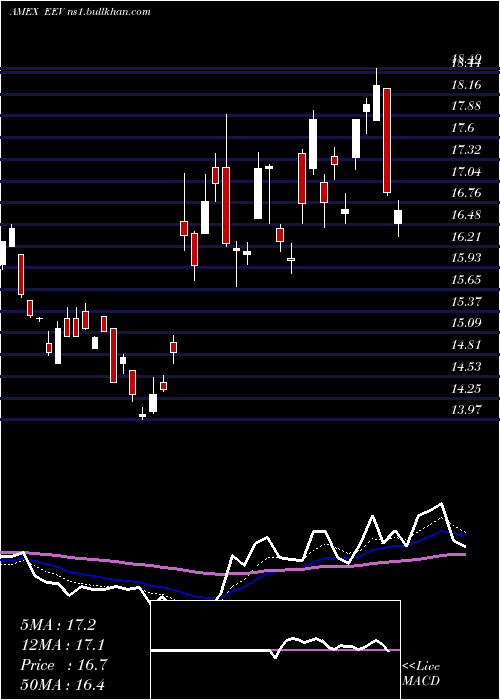The image size is (500, 700).
Task: Click the 14.25 price axis label
Action: (x=467, y=389)
